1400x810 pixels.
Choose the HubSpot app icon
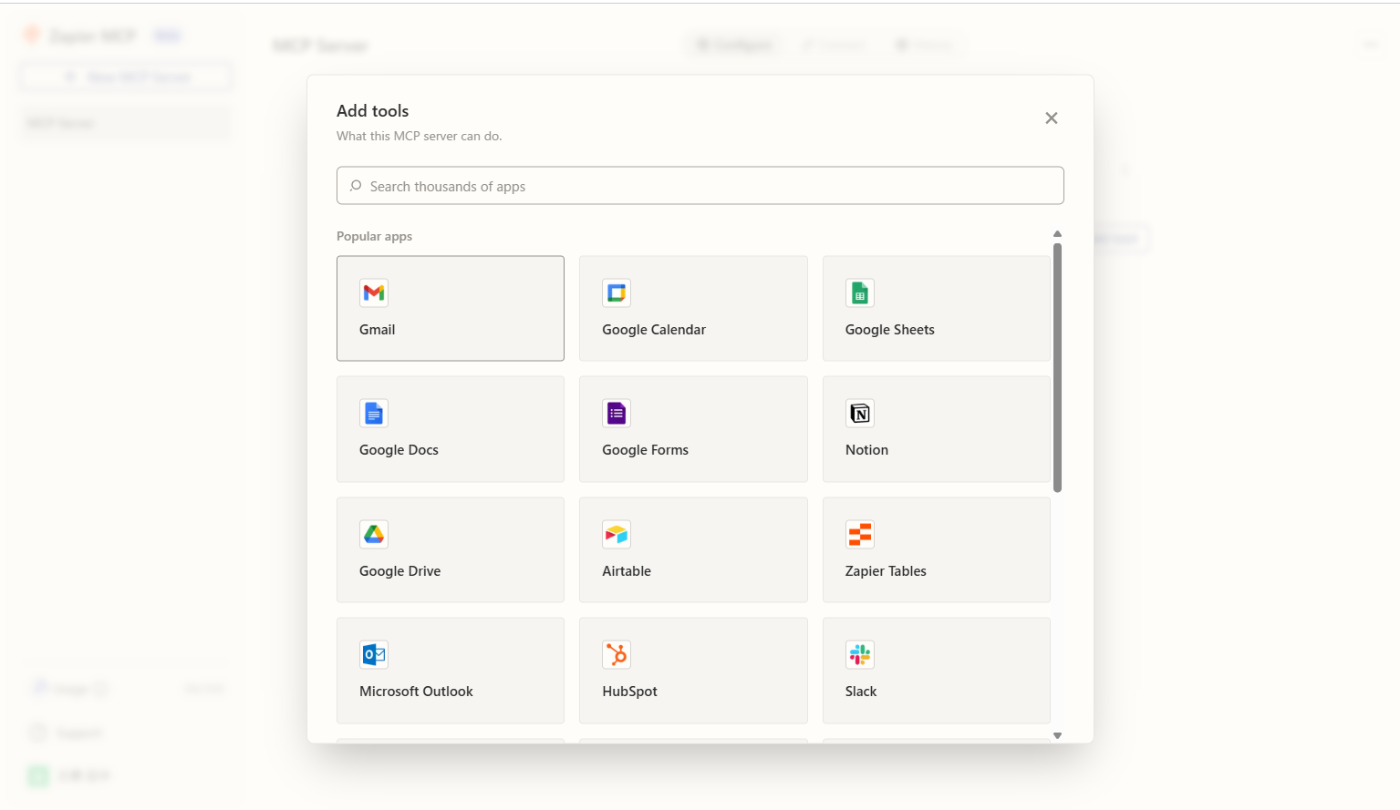pos(617,655)
